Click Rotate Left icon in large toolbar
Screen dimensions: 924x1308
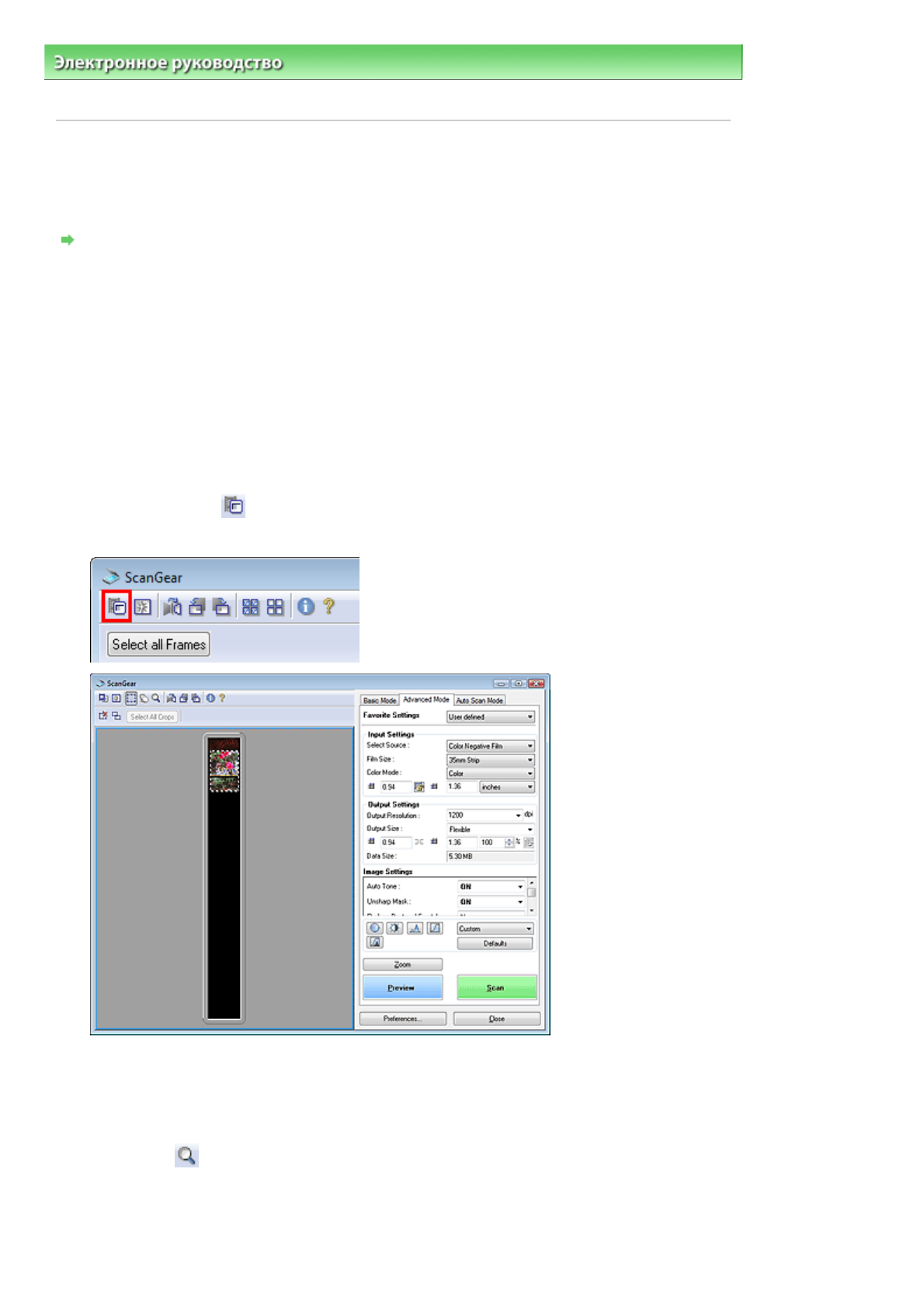click(197, 607)
